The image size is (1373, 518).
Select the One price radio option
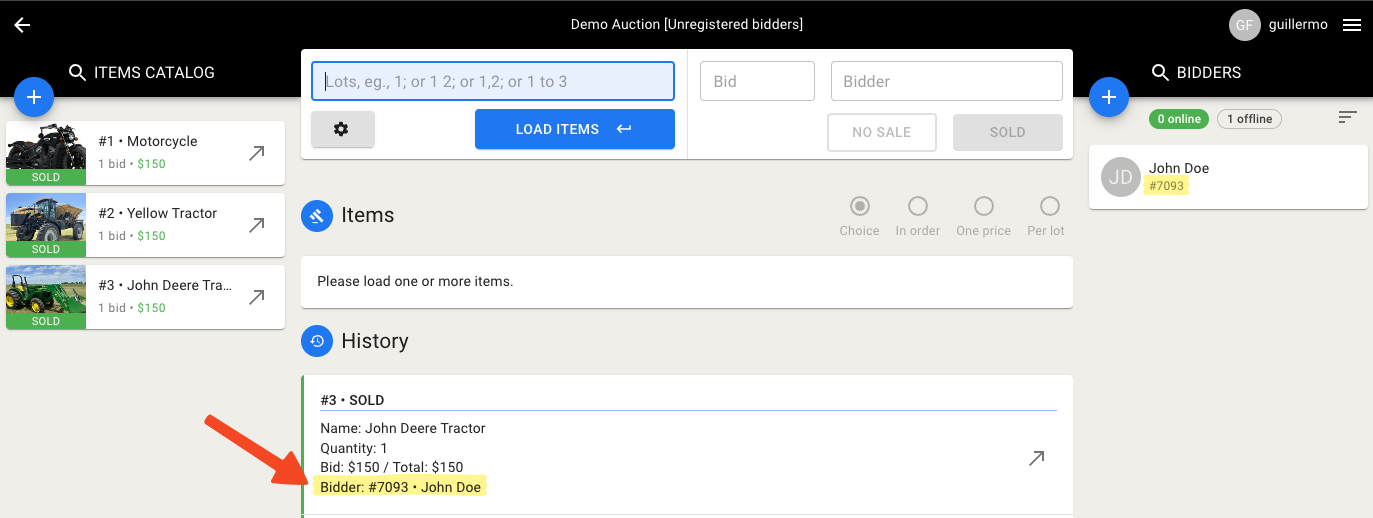[984, 207]
